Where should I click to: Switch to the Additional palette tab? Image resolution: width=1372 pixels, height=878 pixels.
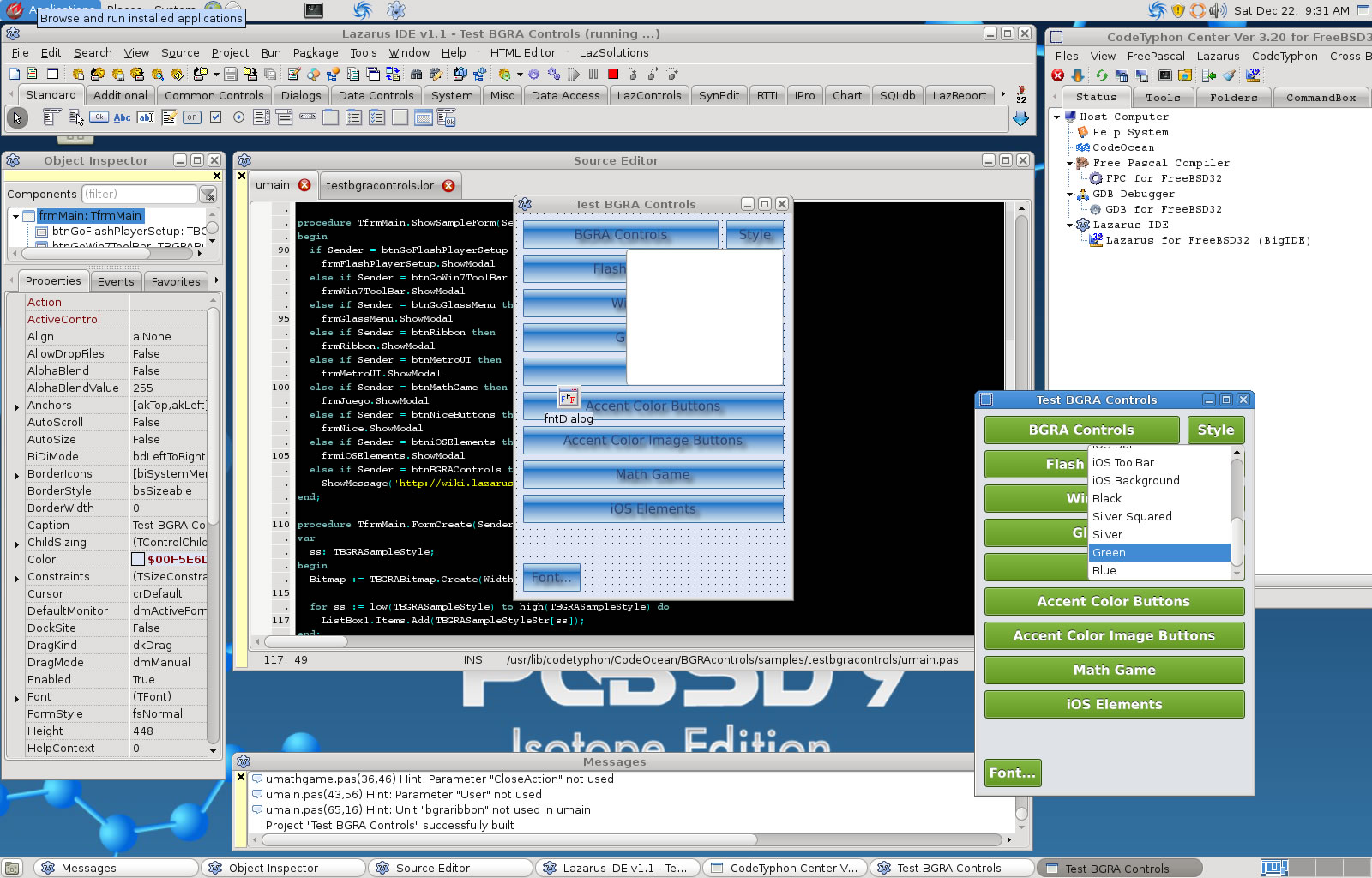coord(120,95)
